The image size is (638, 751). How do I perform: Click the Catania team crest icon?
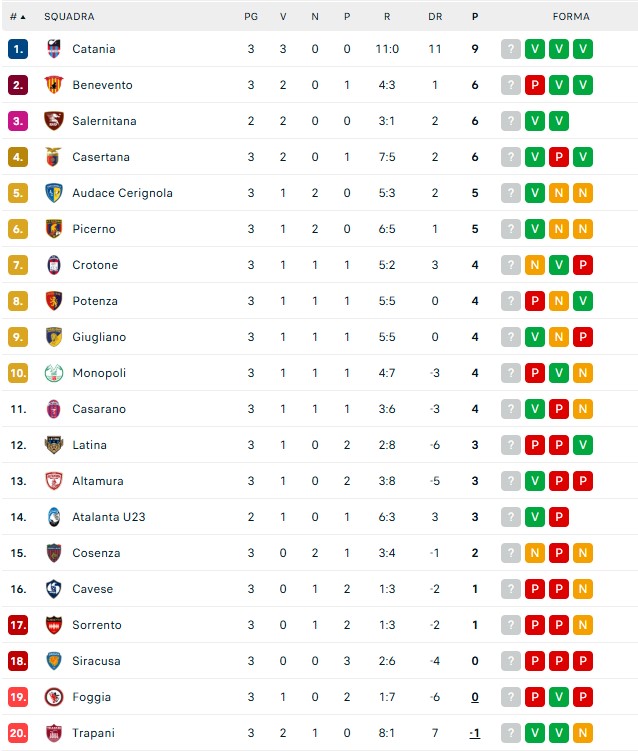pyautogui.click(x=54, y=49)
